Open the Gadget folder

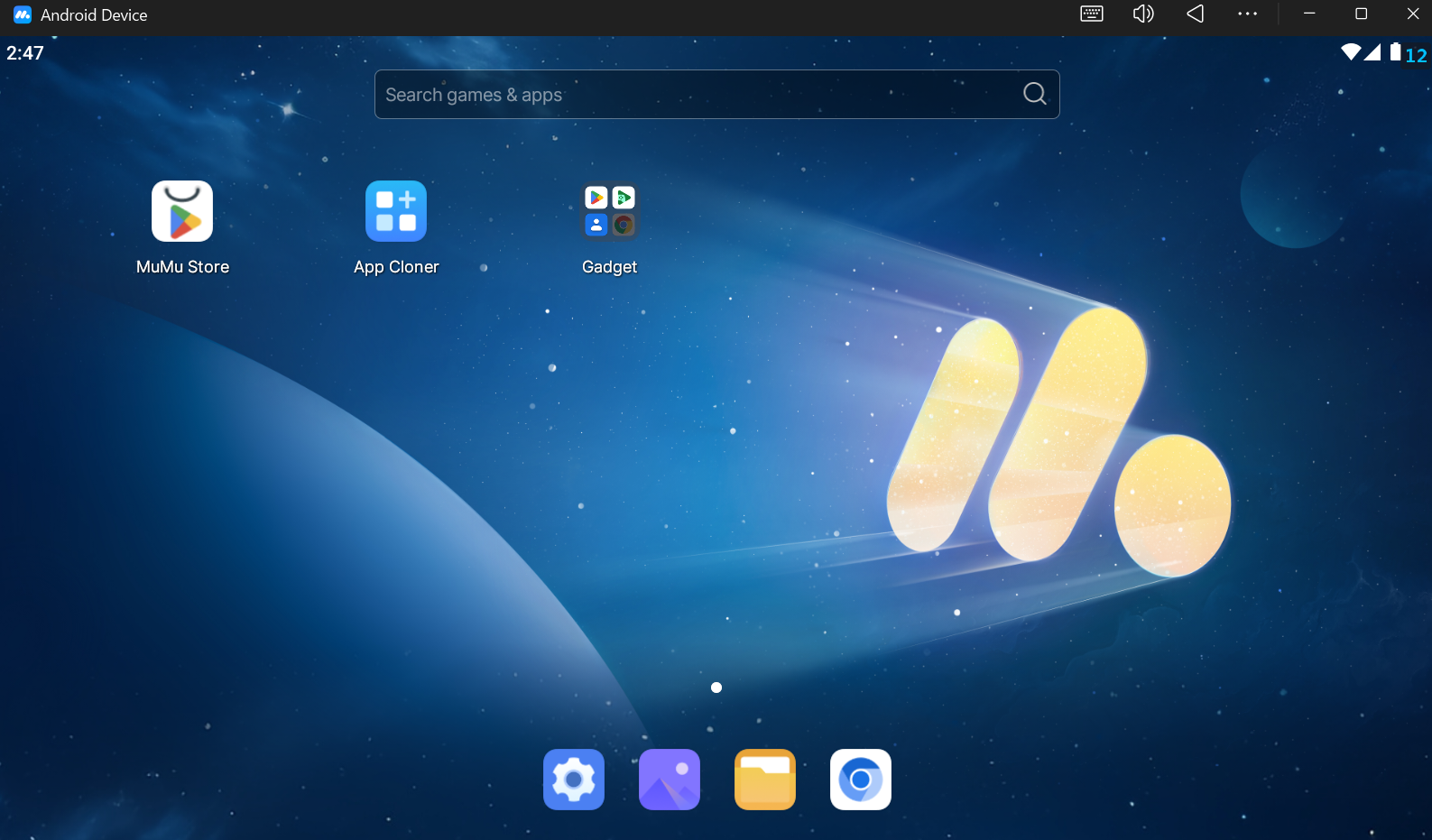pyautogui.click(x=609, y=212)
